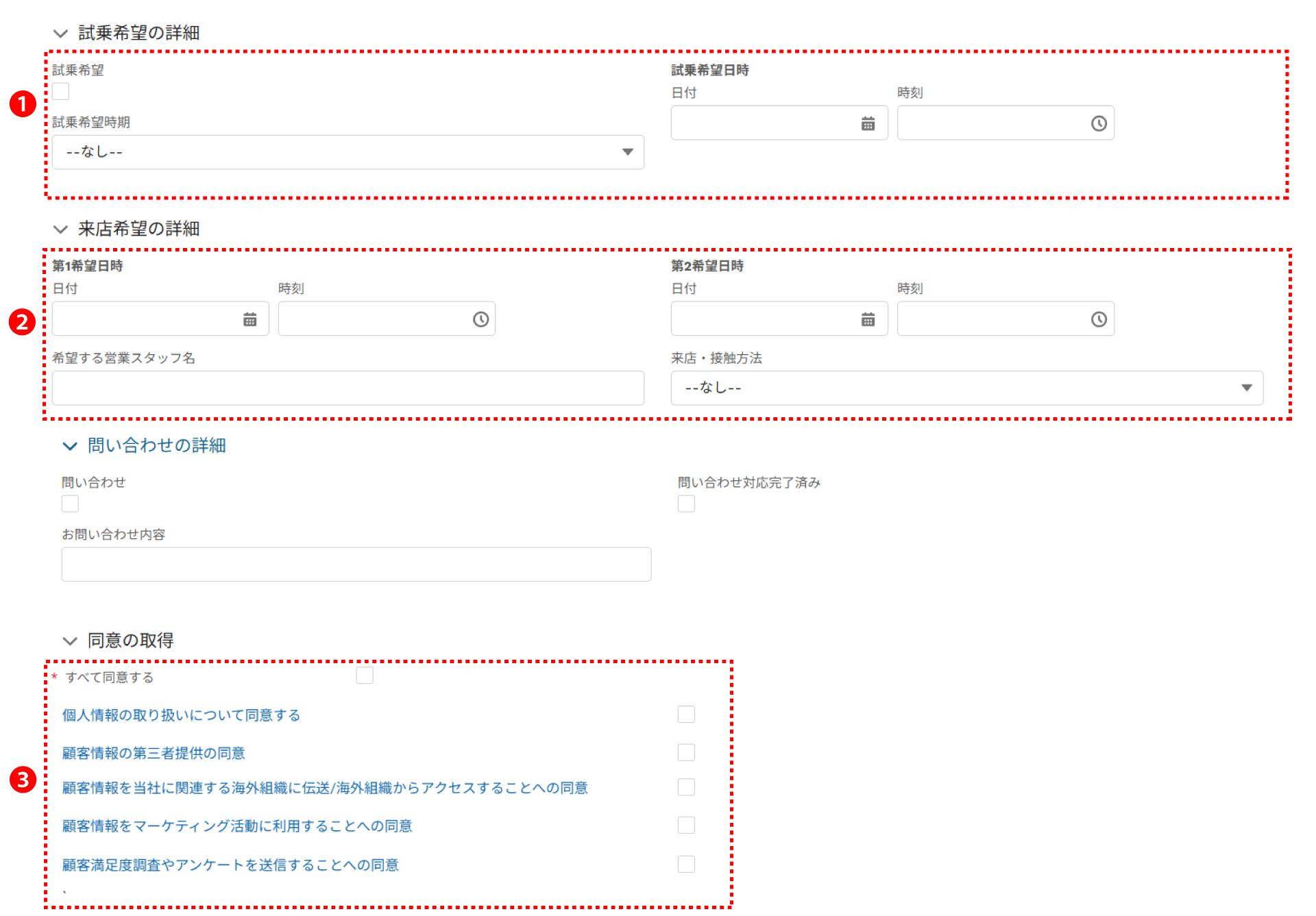This screenshot has width=1316, height=916.
Task: Click the 希望する営業スタッフ名 text field
Action: 348,388
